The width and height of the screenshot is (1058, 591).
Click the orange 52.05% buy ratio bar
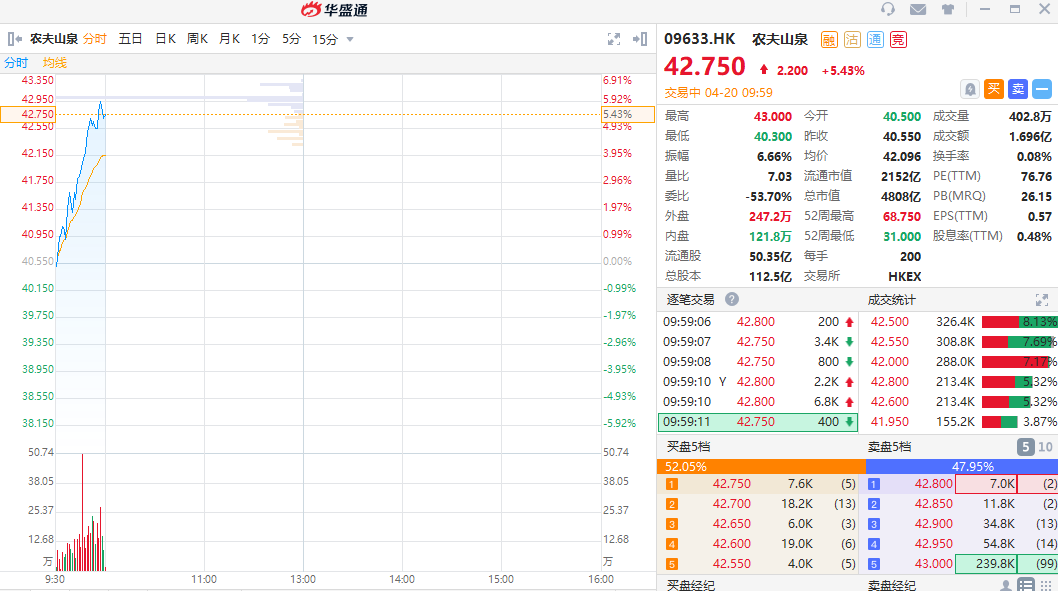pos(761,466)
